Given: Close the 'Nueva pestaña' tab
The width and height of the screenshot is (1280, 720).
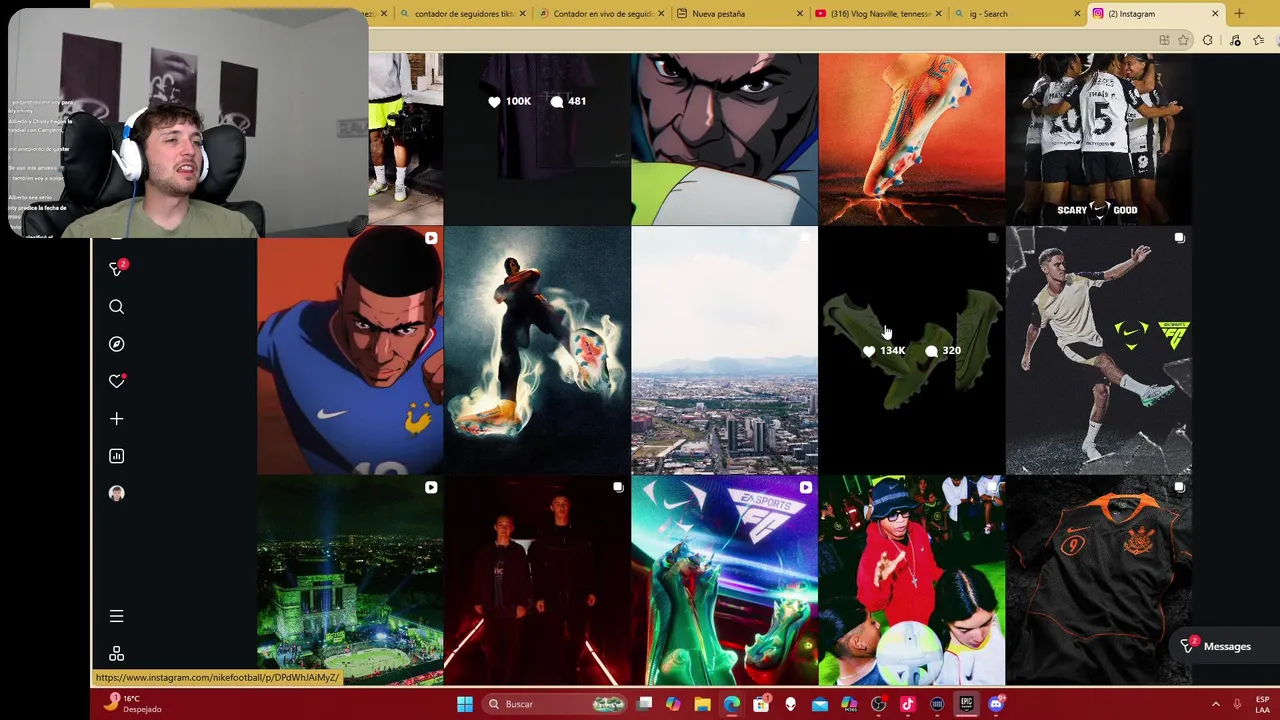Looking at the screenshot, I should (x=800, y=14).
